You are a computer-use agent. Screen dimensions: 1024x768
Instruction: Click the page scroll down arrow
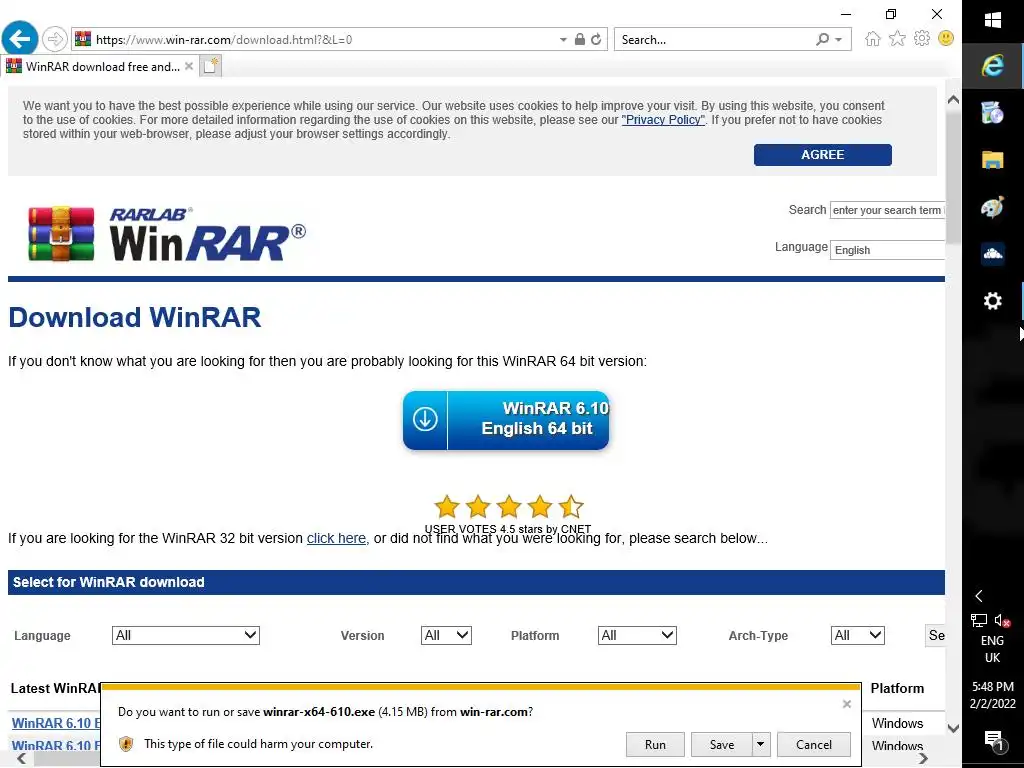(x=953, y=728)
